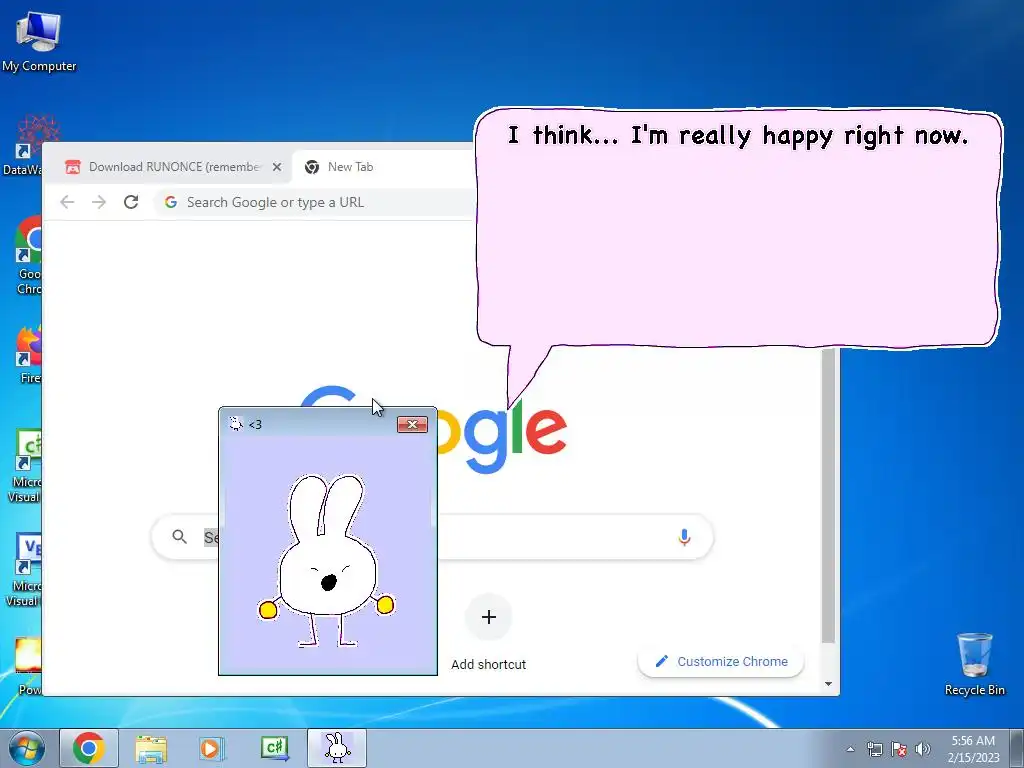This screenshot has height=768, width=1024.
Task: Go forward in Chrome
Action: 99,202
